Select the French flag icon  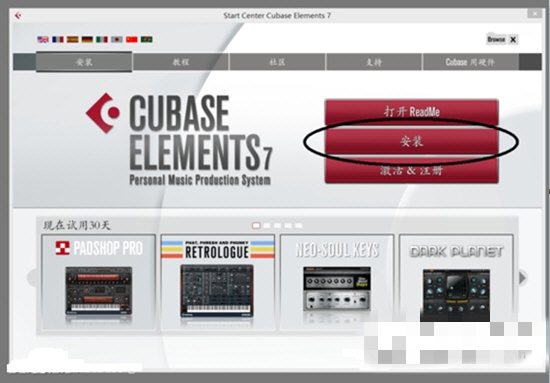[58, 40]
